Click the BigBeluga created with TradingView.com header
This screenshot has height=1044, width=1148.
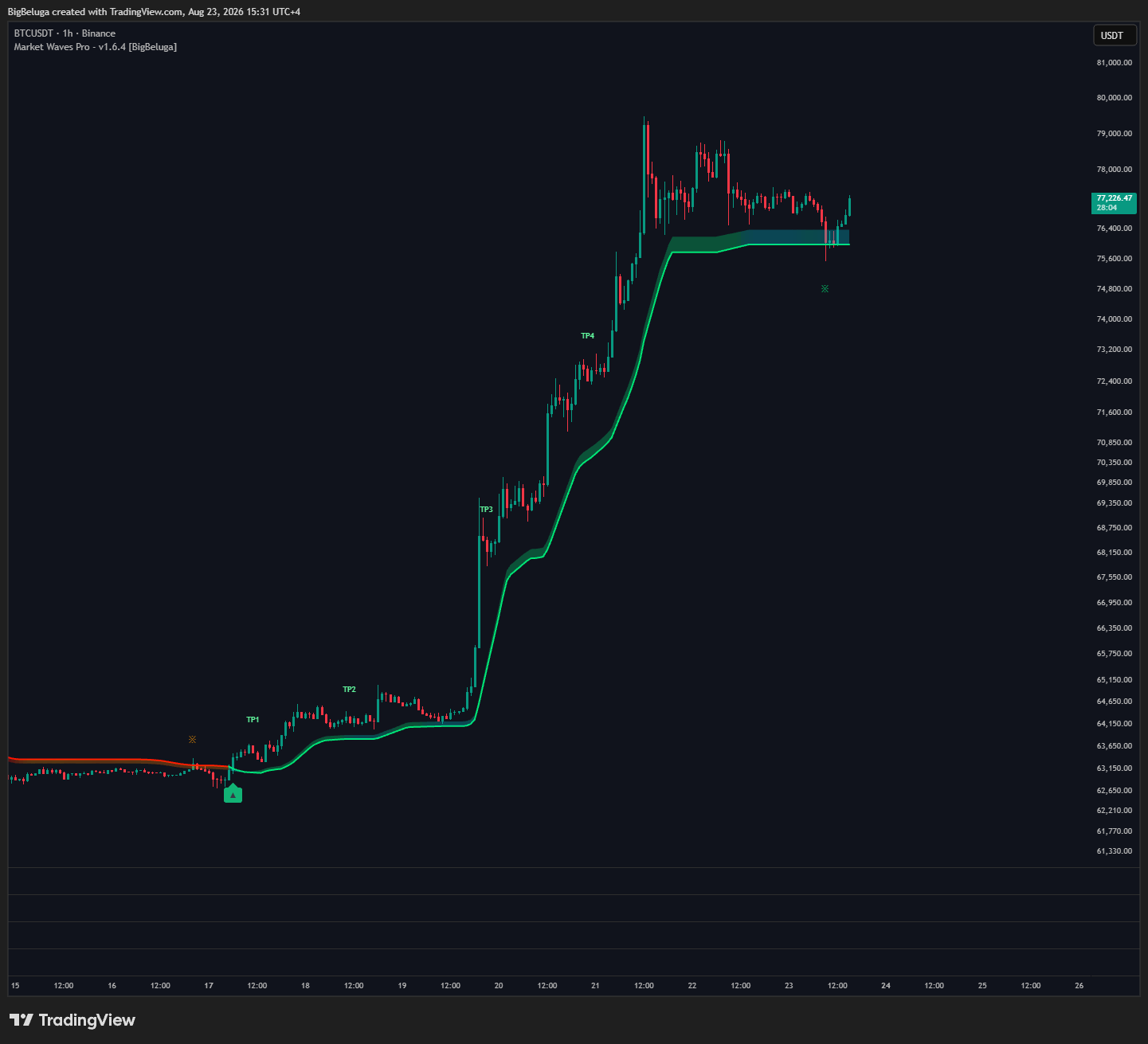[154, 12]
